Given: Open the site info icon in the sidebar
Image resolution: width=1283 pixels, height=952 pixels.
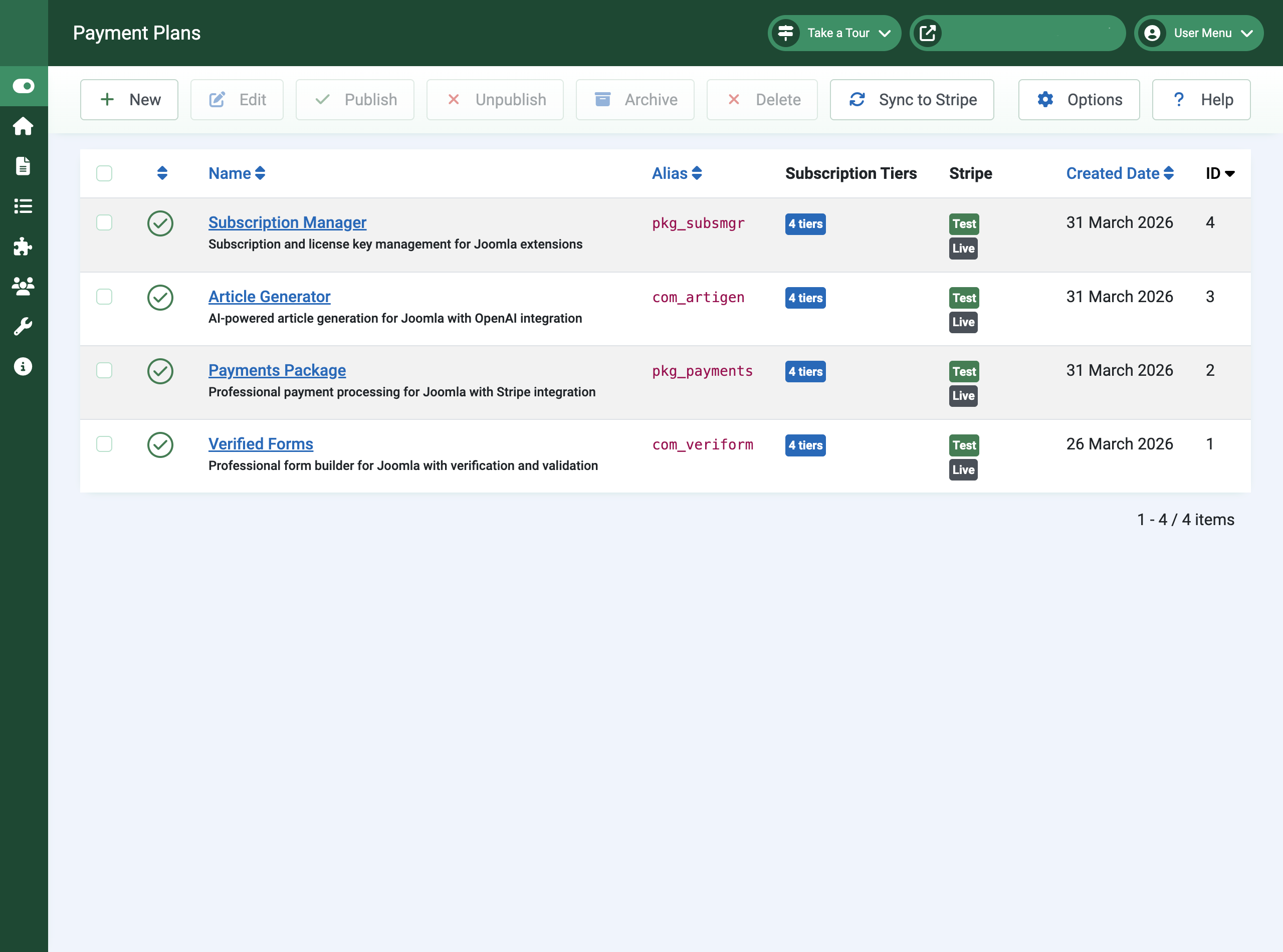Looking at the screenshot, I should pyautogui.click(x=24, y=366).
